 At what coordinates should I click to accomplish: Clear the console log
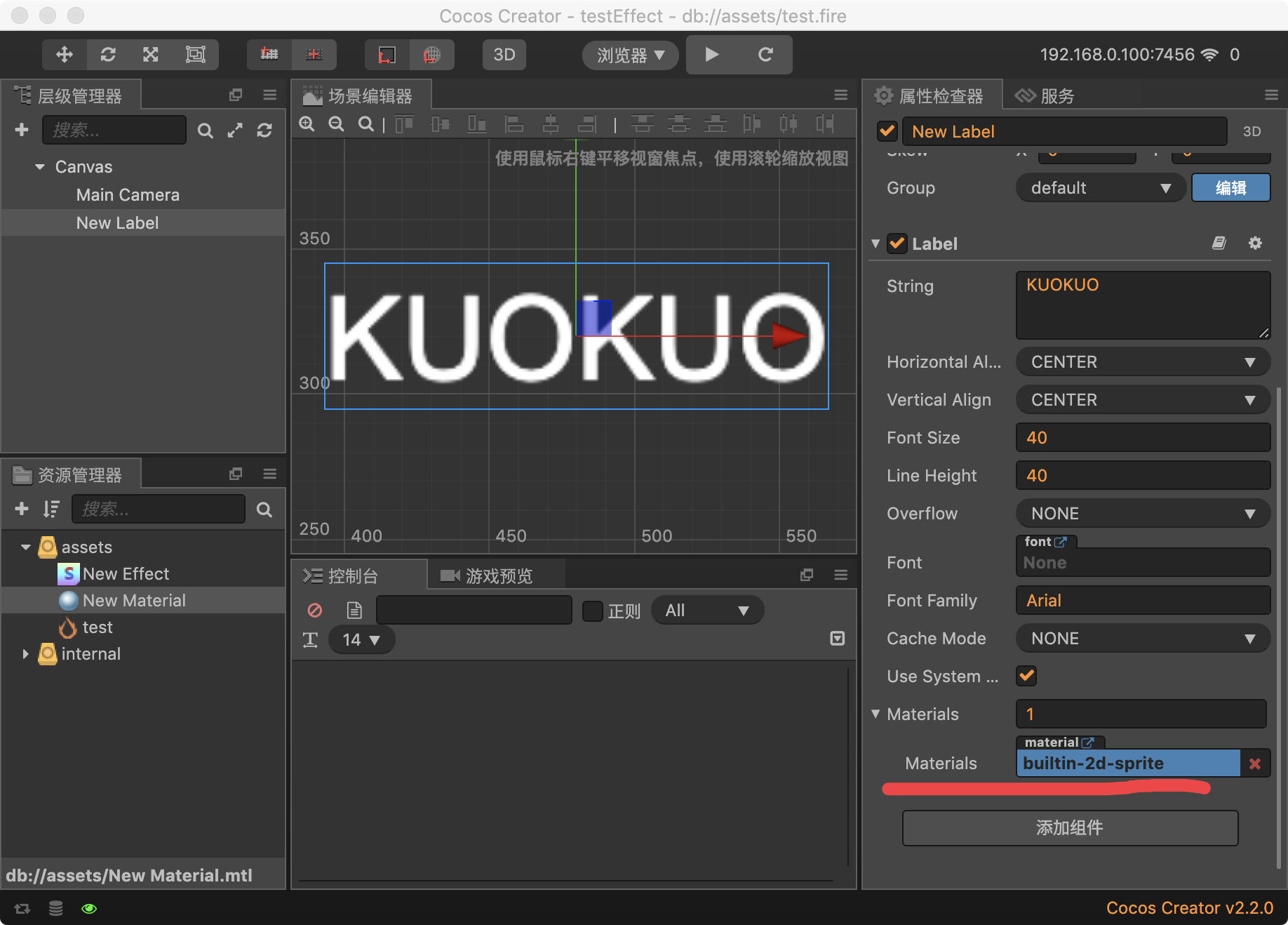(x=315, y=611)
